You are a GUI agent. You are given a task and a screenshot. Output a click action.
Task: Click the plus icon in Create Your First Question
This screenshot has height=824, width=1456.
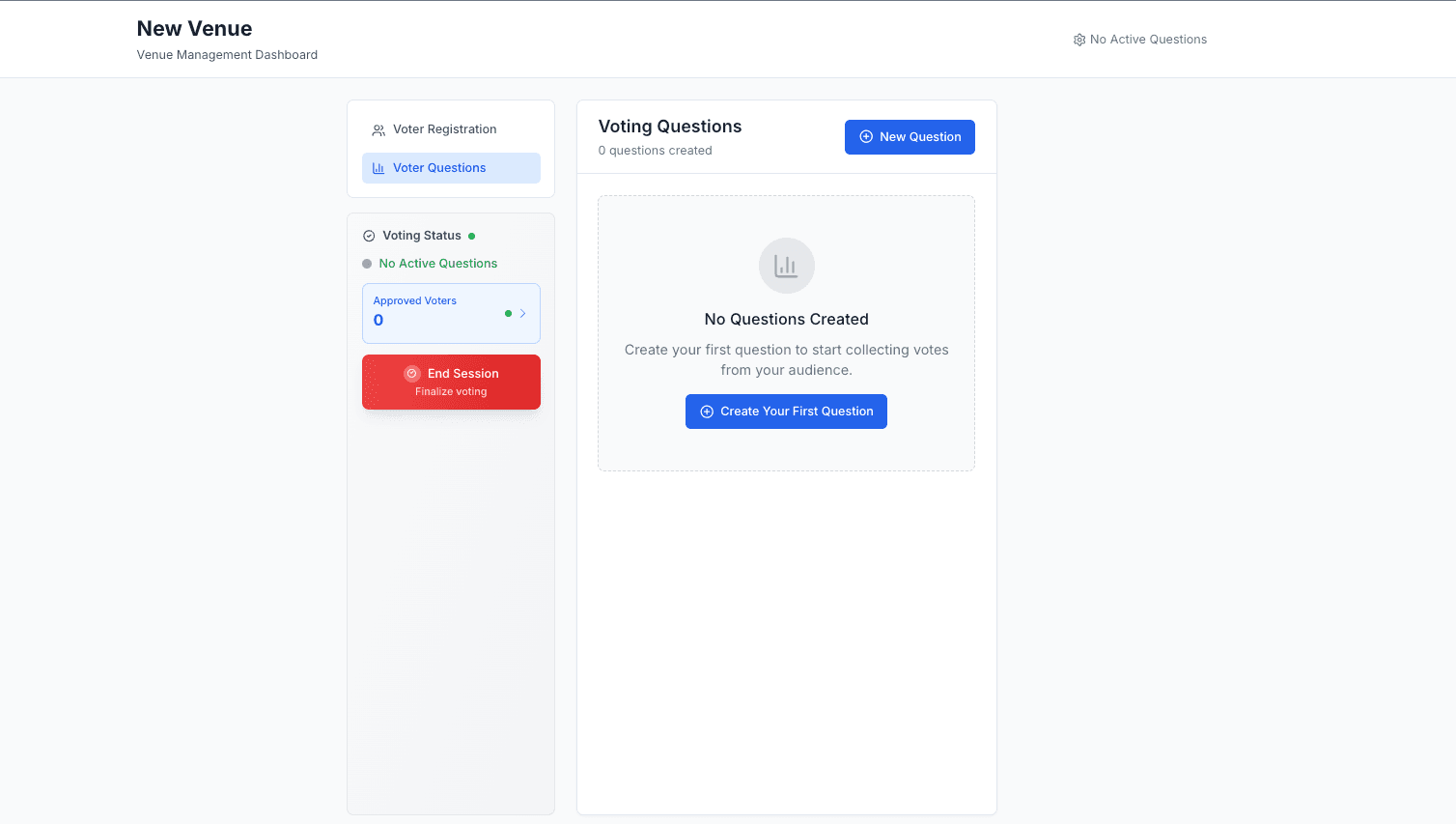(707, 412)
